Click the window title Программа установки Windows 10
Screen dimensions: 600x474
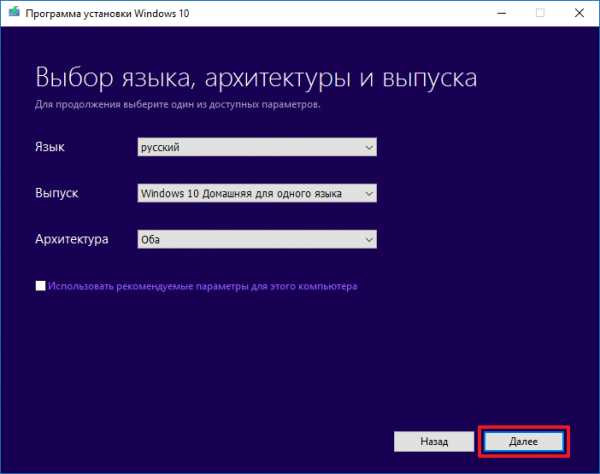(107, 13)
